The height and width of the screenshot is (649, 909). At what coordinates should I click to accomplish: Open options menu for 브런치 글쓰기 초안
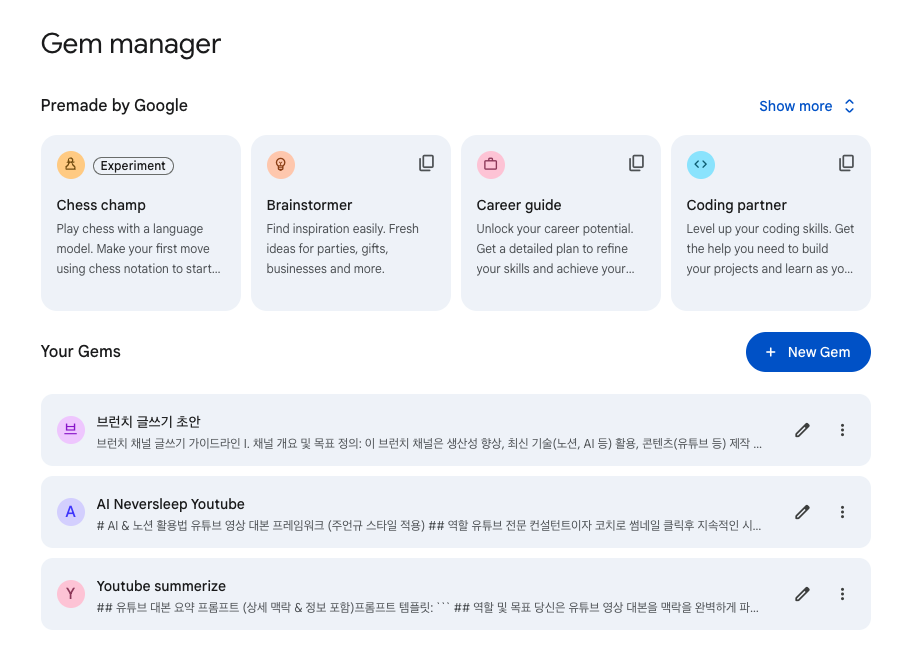pyautogui.click(x=842, y=429)
